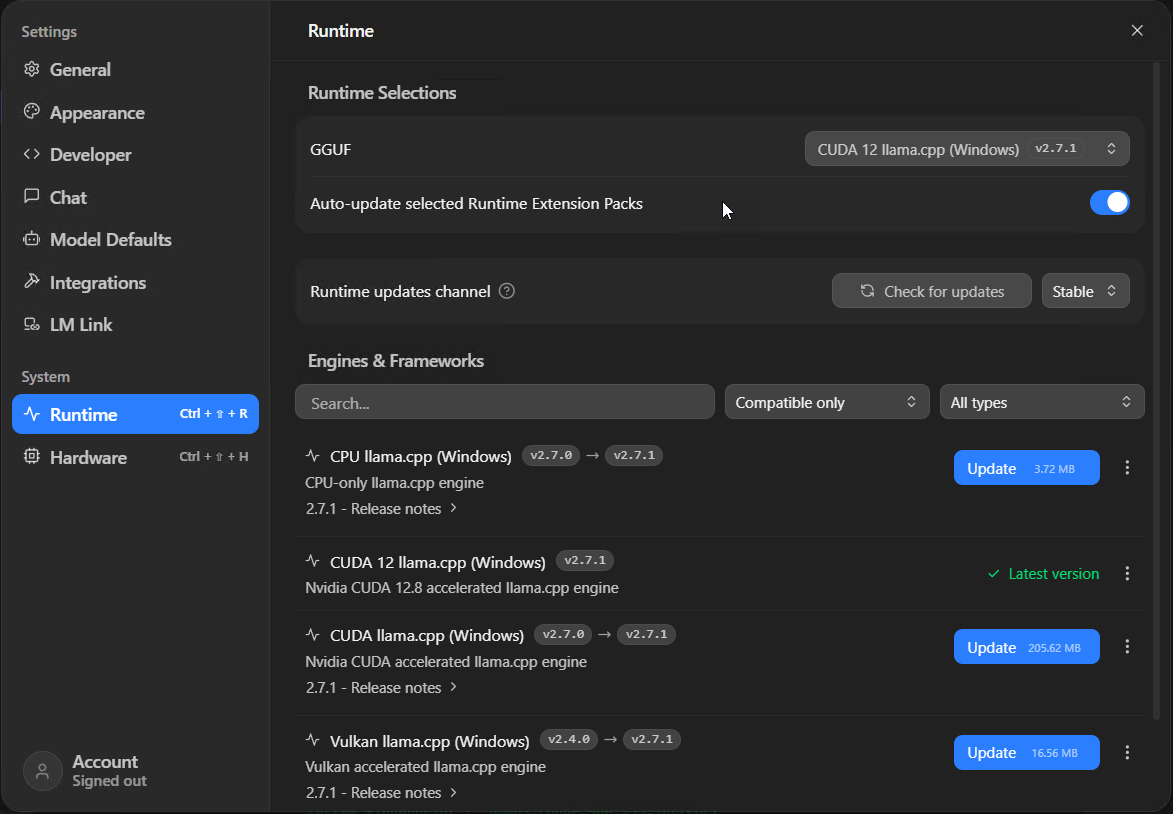Disable Auto-update selected Runtime Extension Packs

coord(1110,202)
